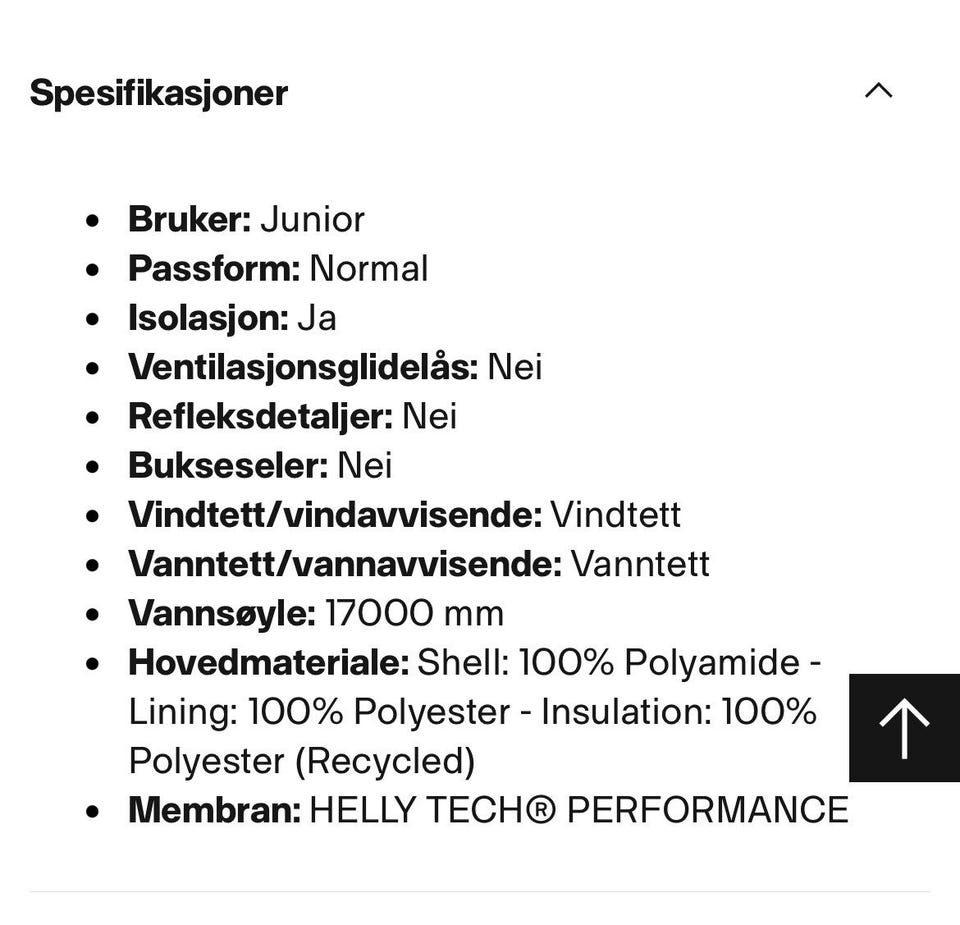The image size is (960, 925).
Task: Select the Vindtett/vindavvisende label
Action: tap(334, 514)
